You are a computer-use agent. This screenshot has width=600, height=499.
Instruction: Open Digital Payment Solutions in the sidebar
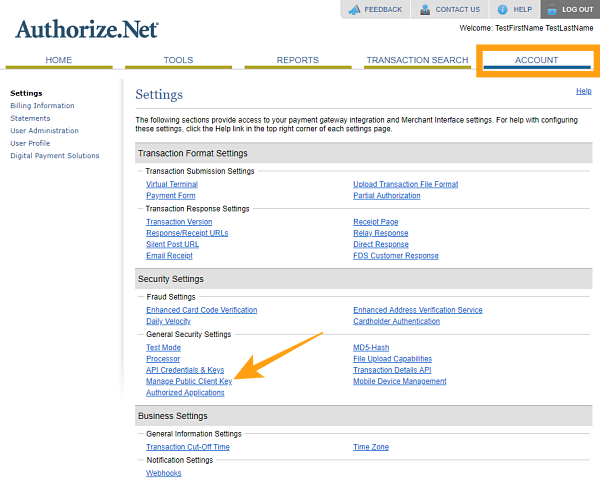click(x=55, y=156)
